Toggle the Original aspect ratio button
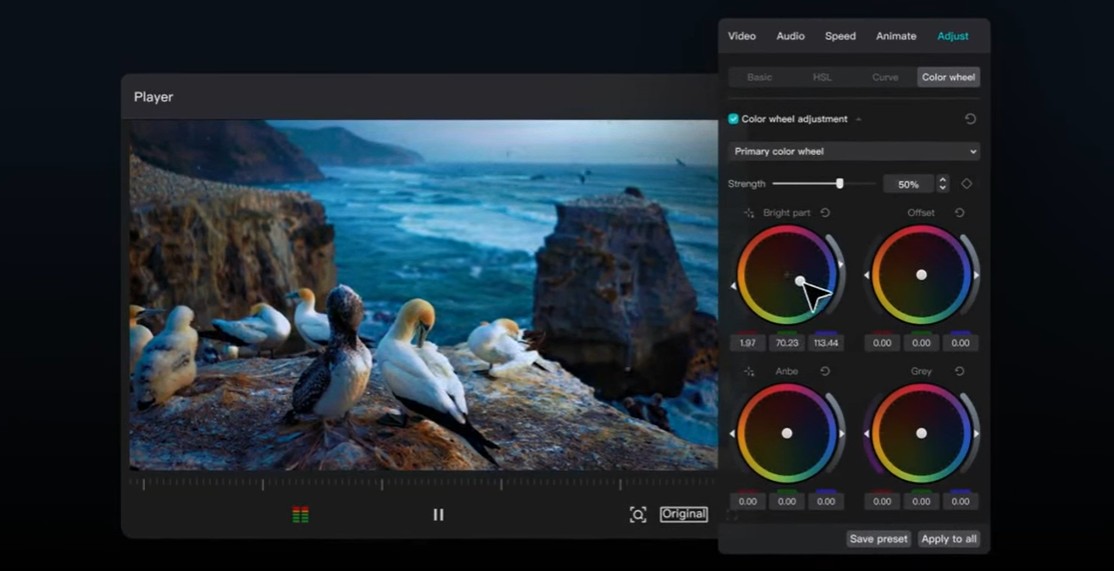Image resolution: width=1114 pixels, height=571 pixels. pos(684,515)
